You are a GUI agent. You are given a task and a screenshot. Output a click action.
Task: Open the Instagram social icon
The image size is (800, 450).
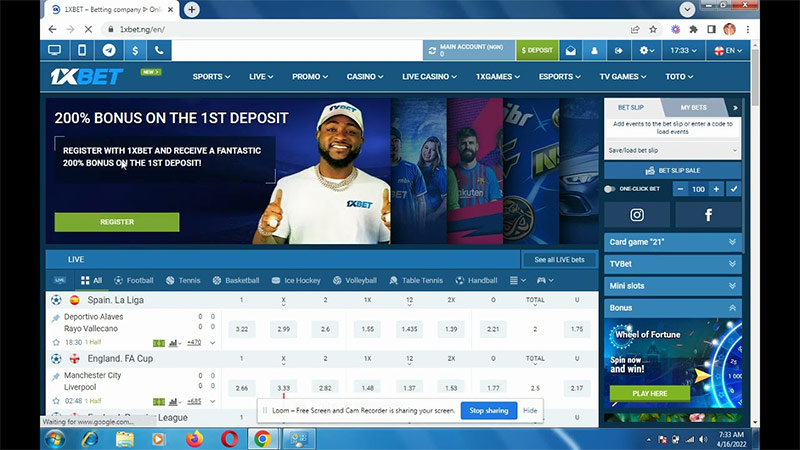(x=637, y=215)
